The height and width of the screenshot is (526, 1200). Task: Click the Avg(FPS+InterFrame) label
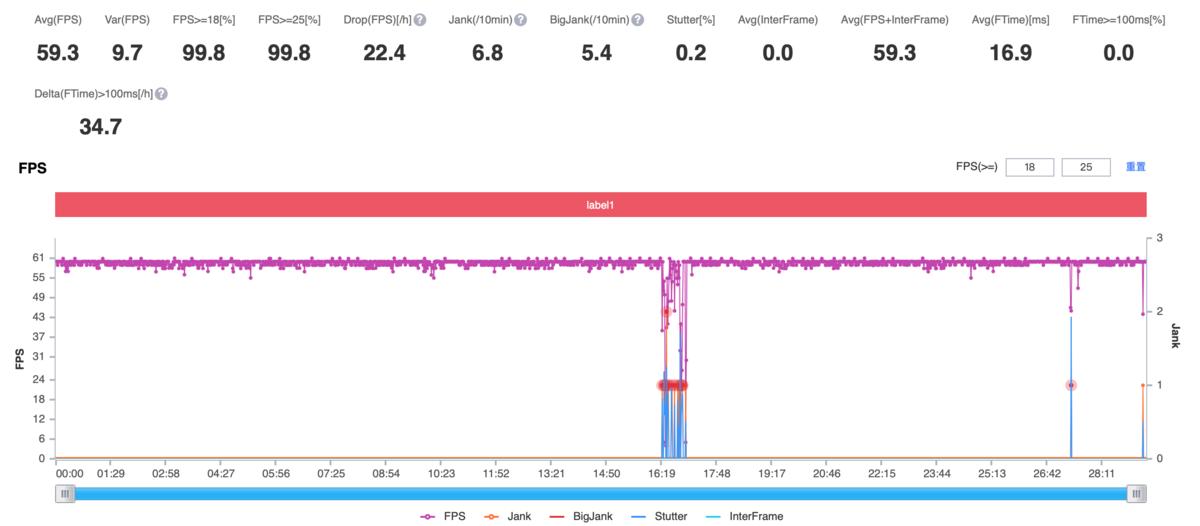(895, 20)
